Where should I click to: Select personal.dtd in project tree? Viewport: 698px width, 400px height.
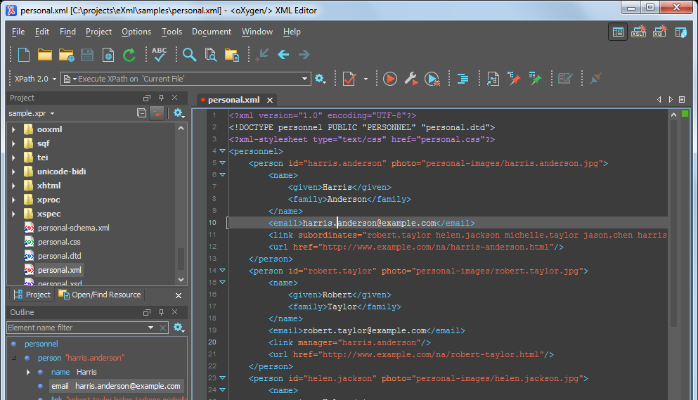coord(59,256)
